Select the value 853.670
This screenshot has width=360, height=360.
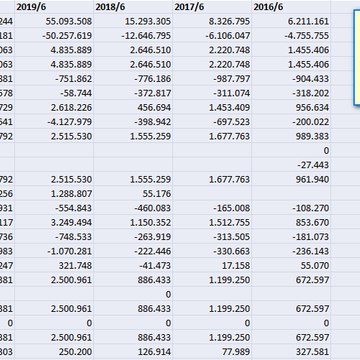click(x=291, y=222)
